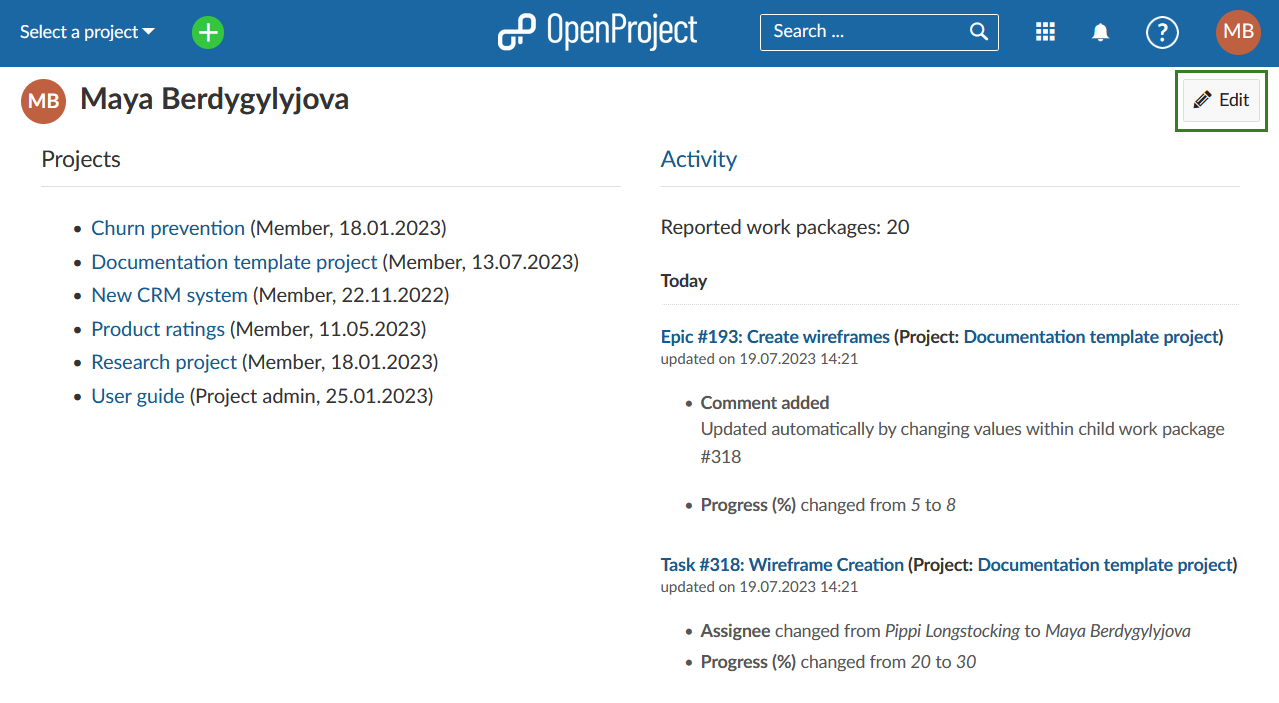
Task: Expand the Select a project dropdown
Action: 87,32
